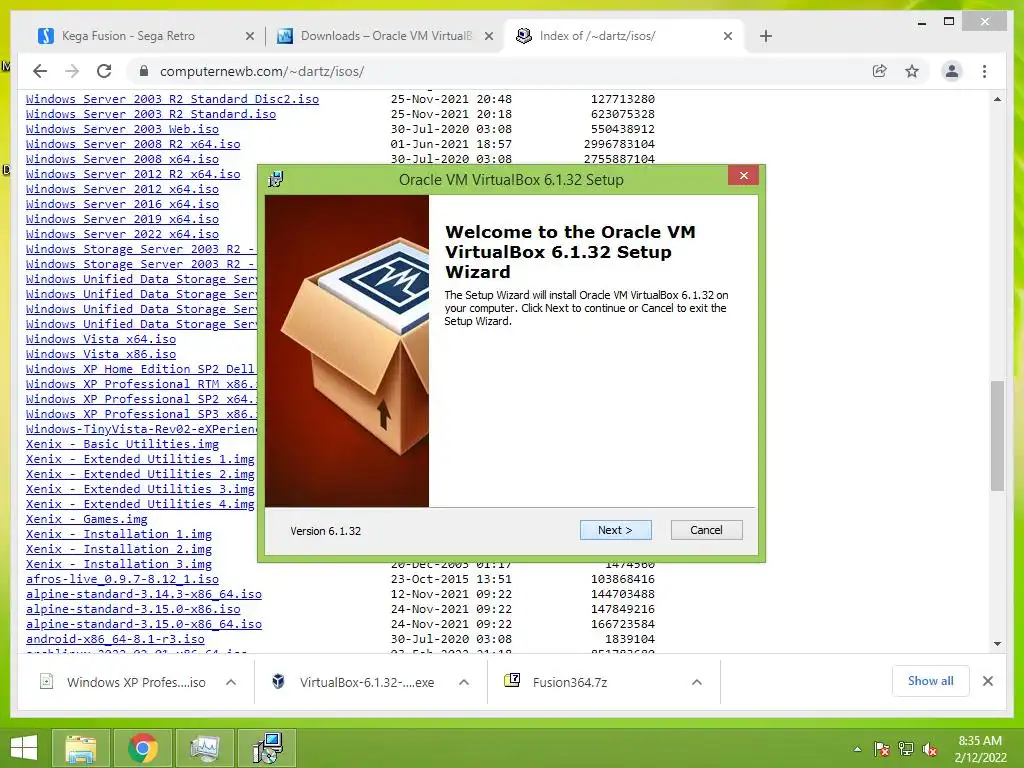Open android-x86_64-8.1-r3.iso link
The height and width of the screenshot is (768, 1024).
115,640
